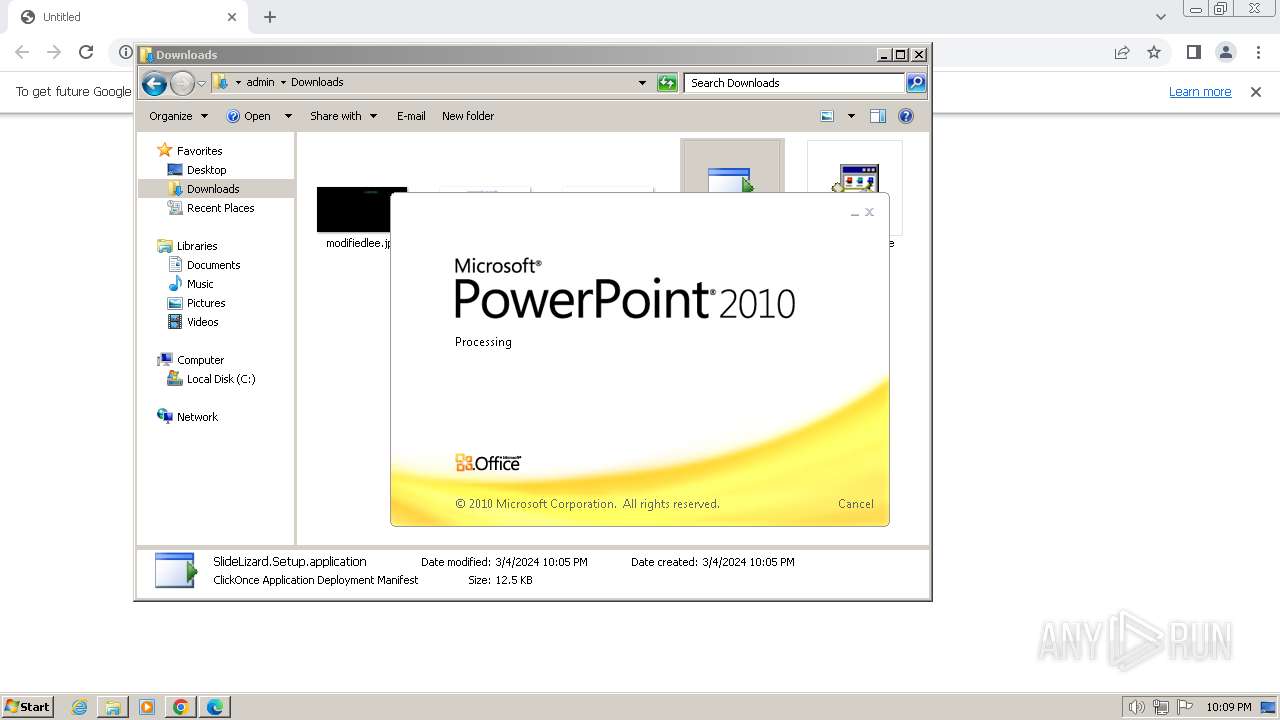Click the volume icon in system tray
This screenshot has height=720, width=1280.
pos(1136,707)
